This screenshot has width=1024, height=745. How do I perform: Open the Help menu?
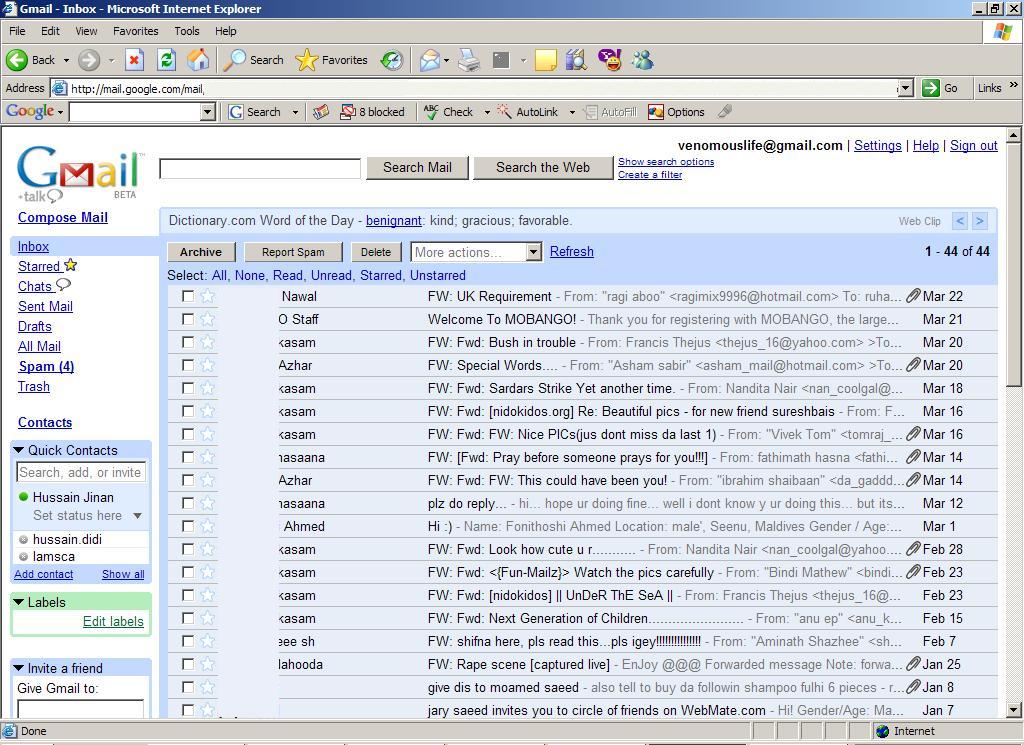pyautogui.click(x=226, y=31)
